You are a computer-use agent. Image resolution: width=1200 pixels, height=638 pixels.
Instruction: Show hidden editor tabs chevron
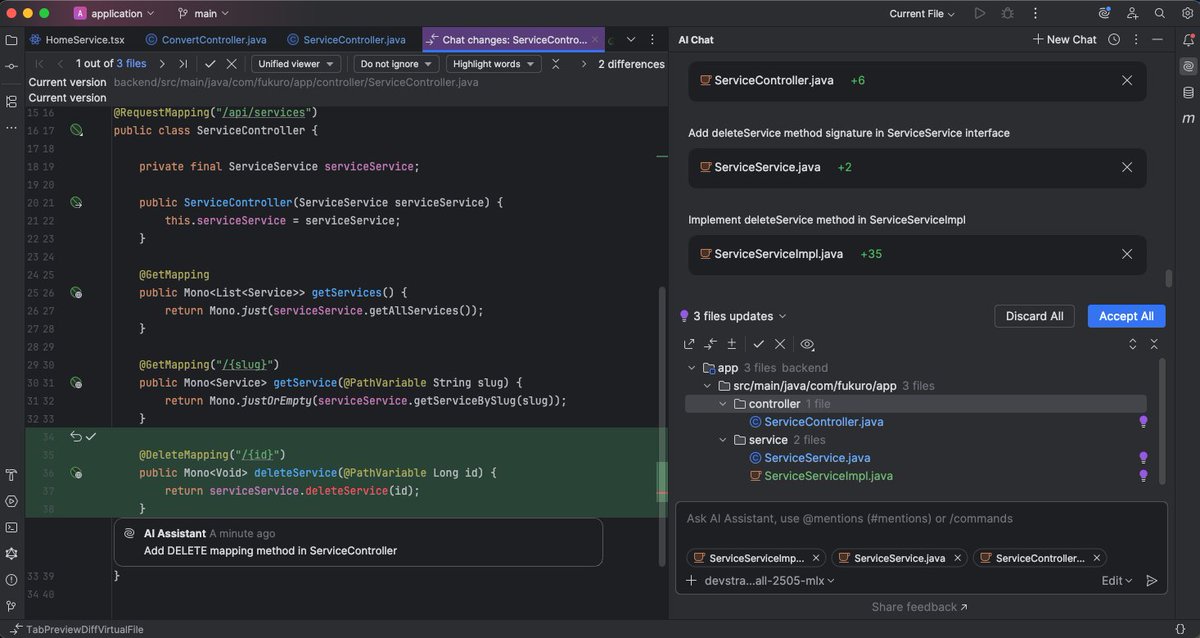click(631, 39)
